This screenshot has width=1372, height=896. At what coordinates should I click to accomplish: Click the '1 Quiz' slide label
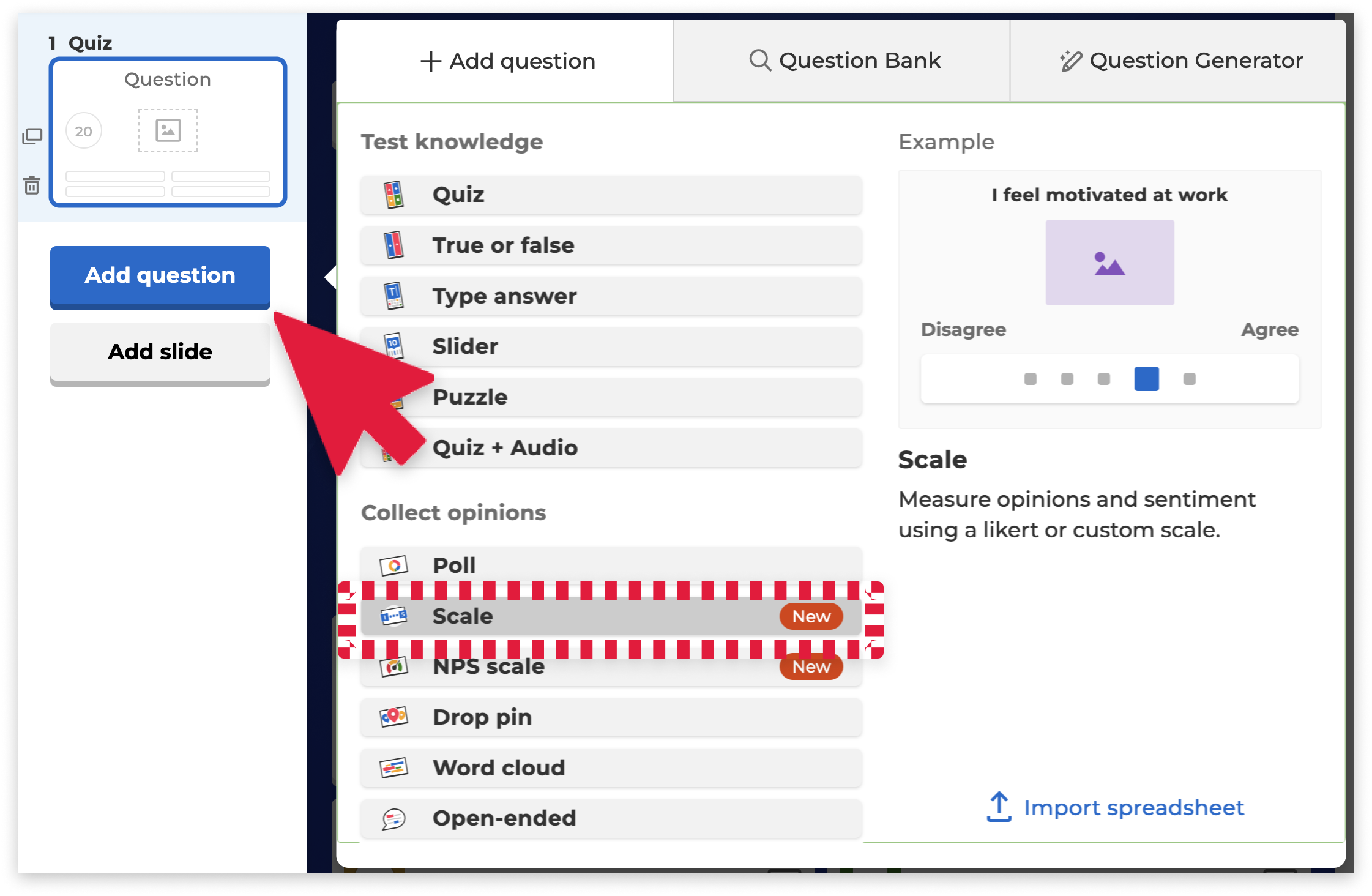coord(80,43)
